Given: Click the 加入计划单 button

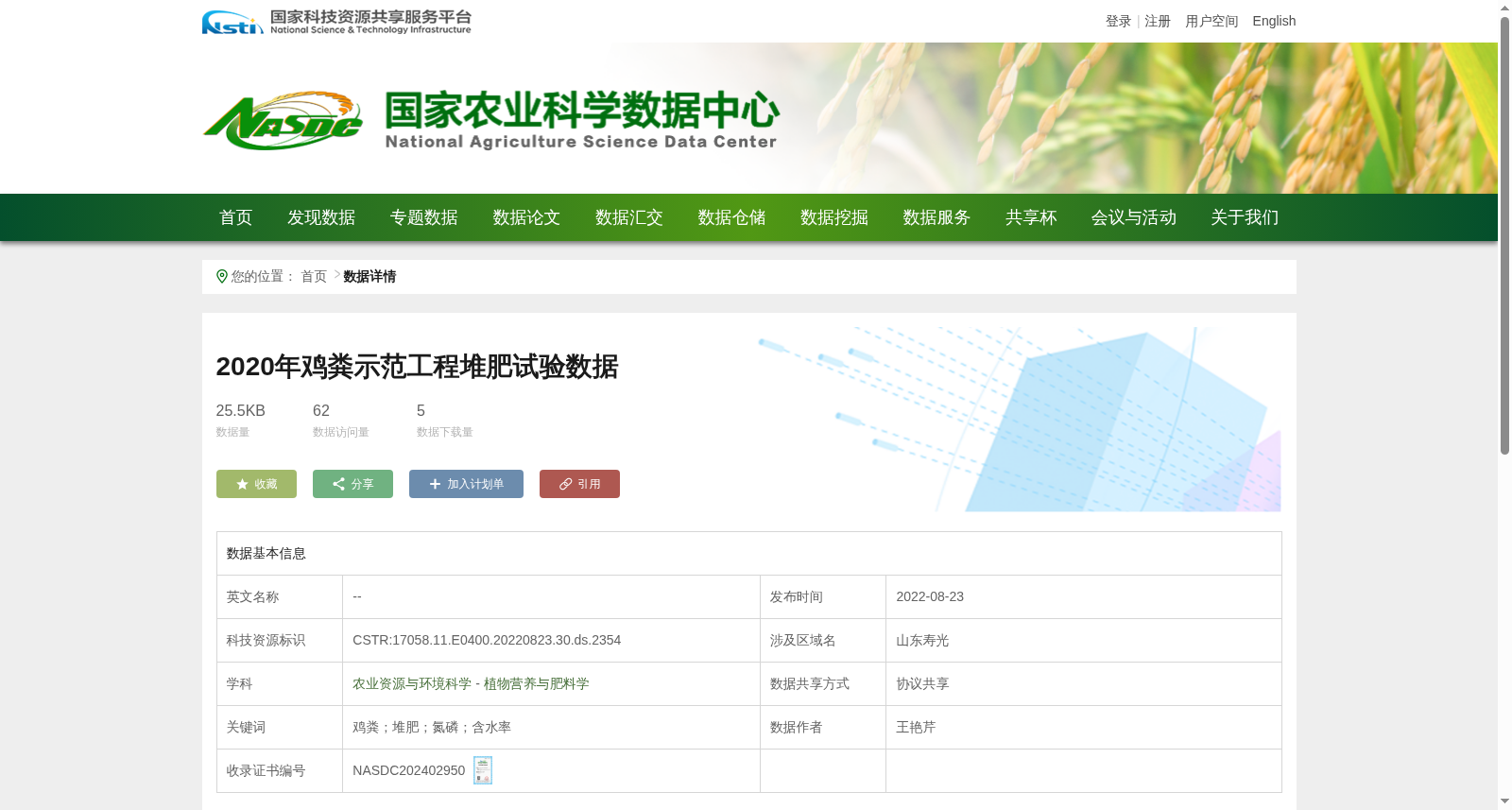Looking at the screenshot, I should point(466,484).
